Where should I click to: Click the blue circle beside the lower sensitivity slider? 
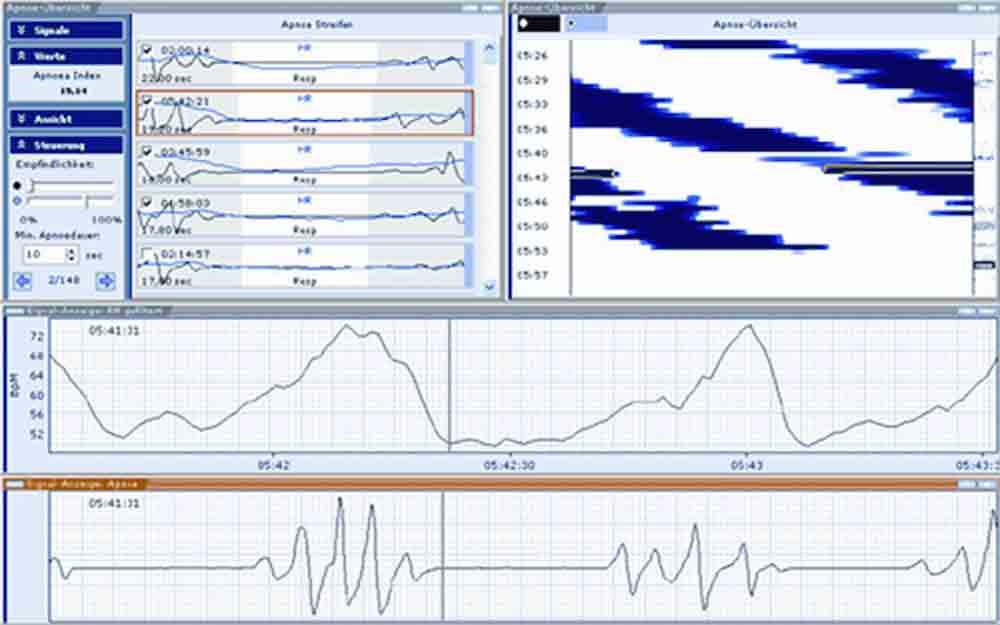click(17, 200)
